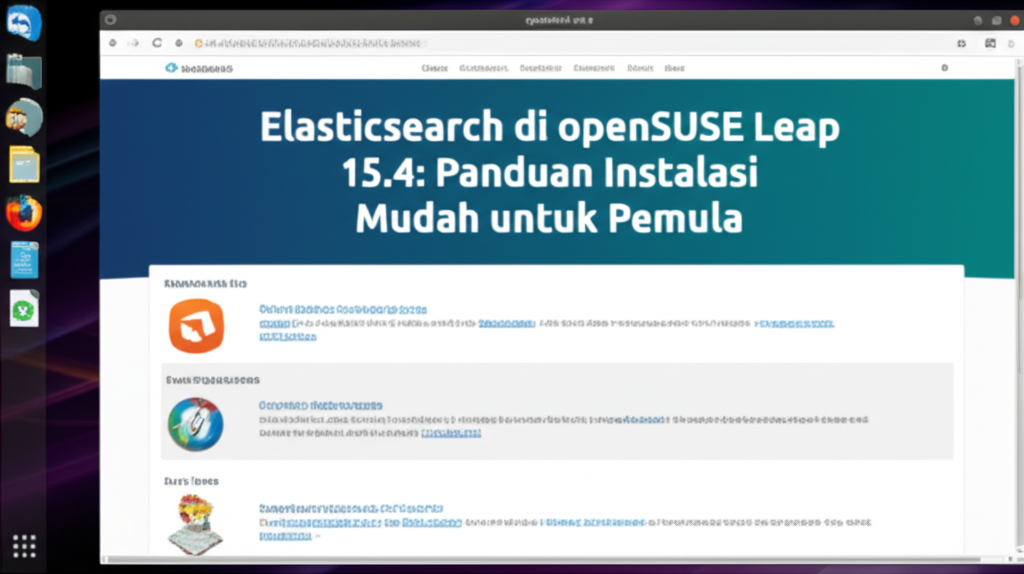Open the green-logo document app in dock
The height and width of the screenshot is (574, 1024).
[24, 308]
